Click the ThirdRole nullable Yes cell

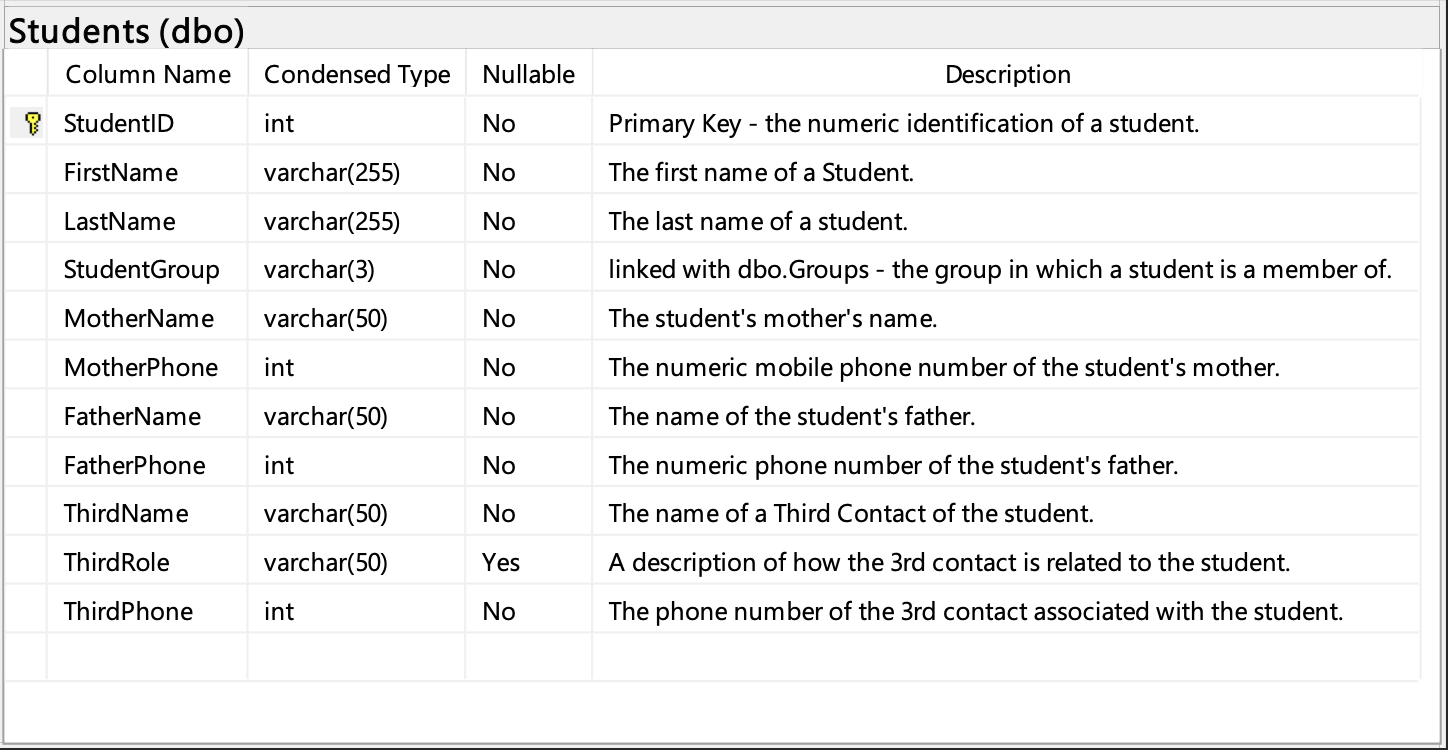point(501,563)
